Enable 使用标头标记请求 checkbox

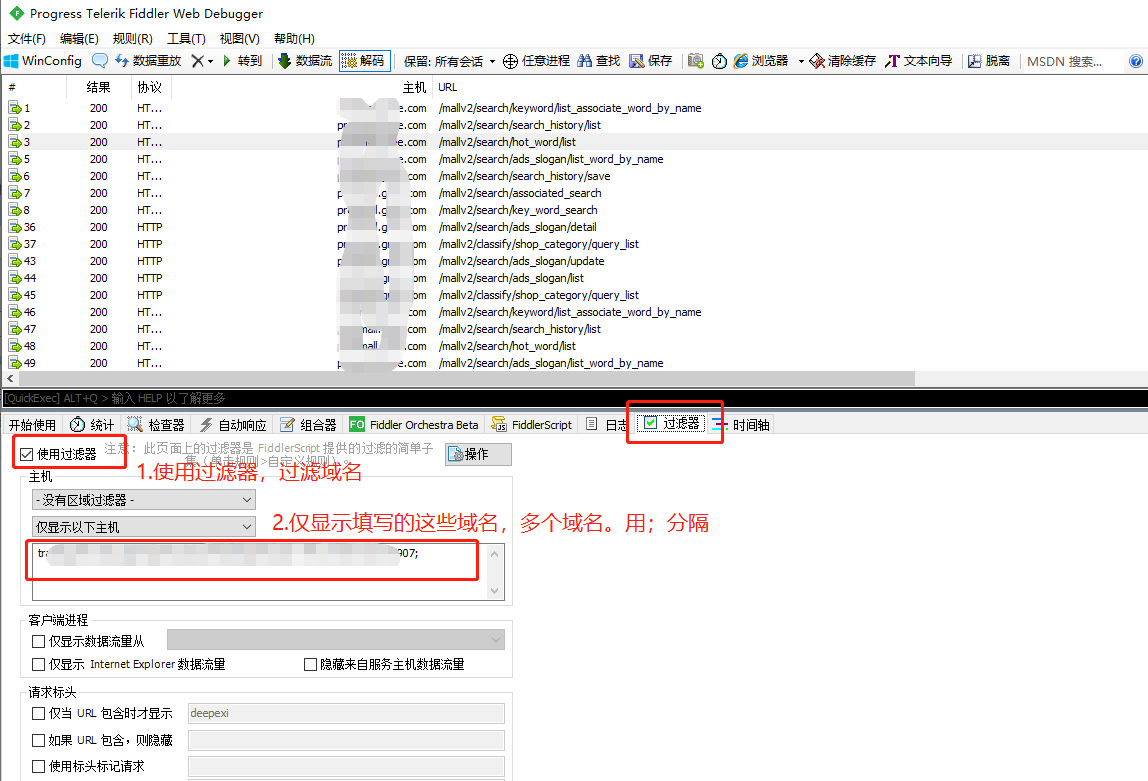click(x=39, y=766)
